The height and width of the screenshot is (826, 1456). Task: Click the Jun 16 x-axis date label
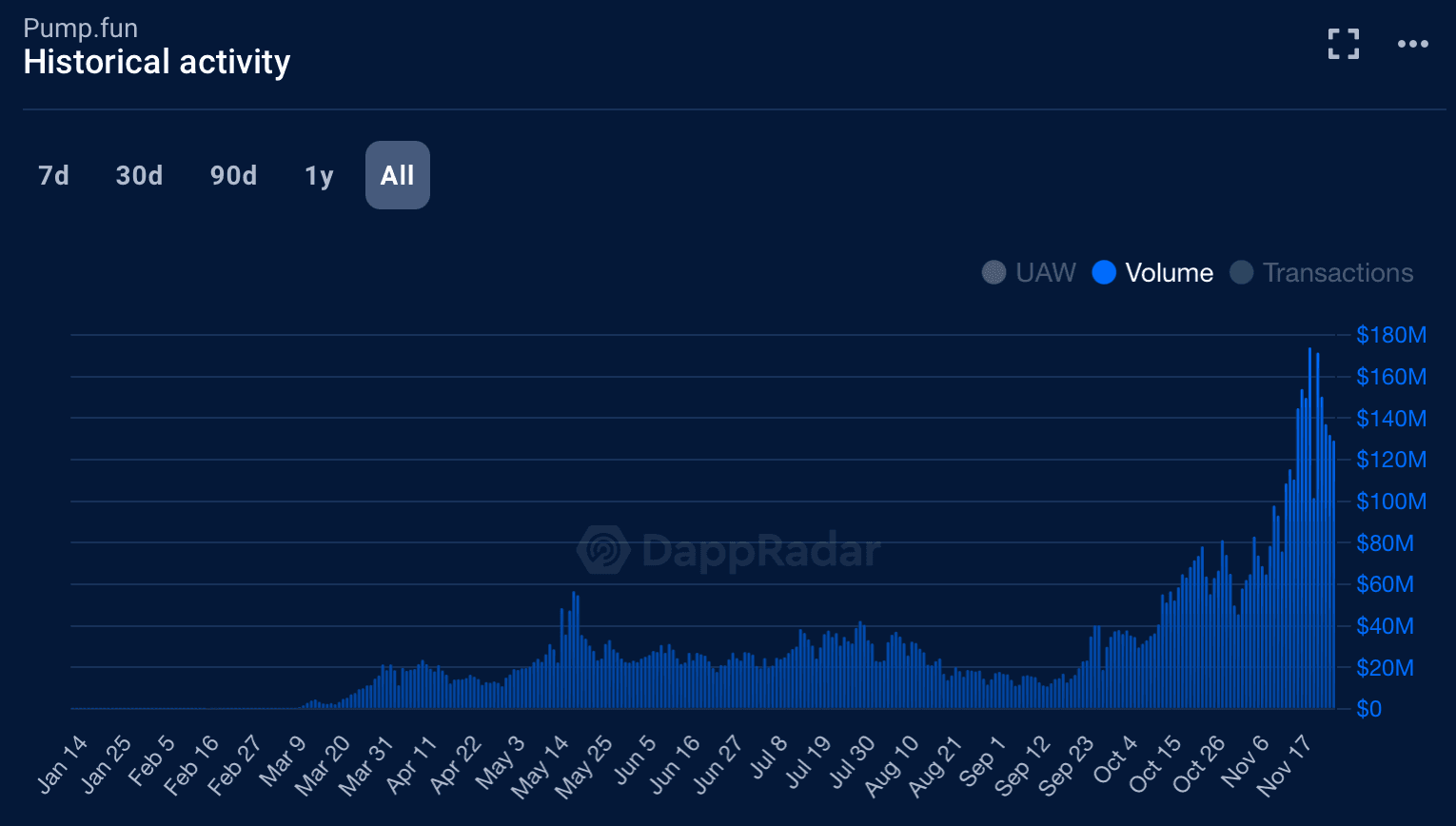click(x=675, y=764)
